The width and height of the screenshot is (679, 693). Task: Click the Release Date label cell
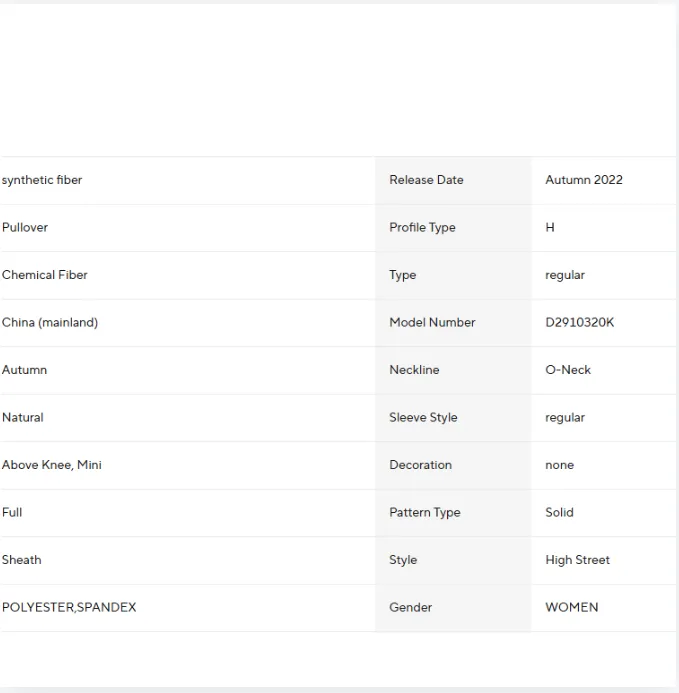pos(453,180)
